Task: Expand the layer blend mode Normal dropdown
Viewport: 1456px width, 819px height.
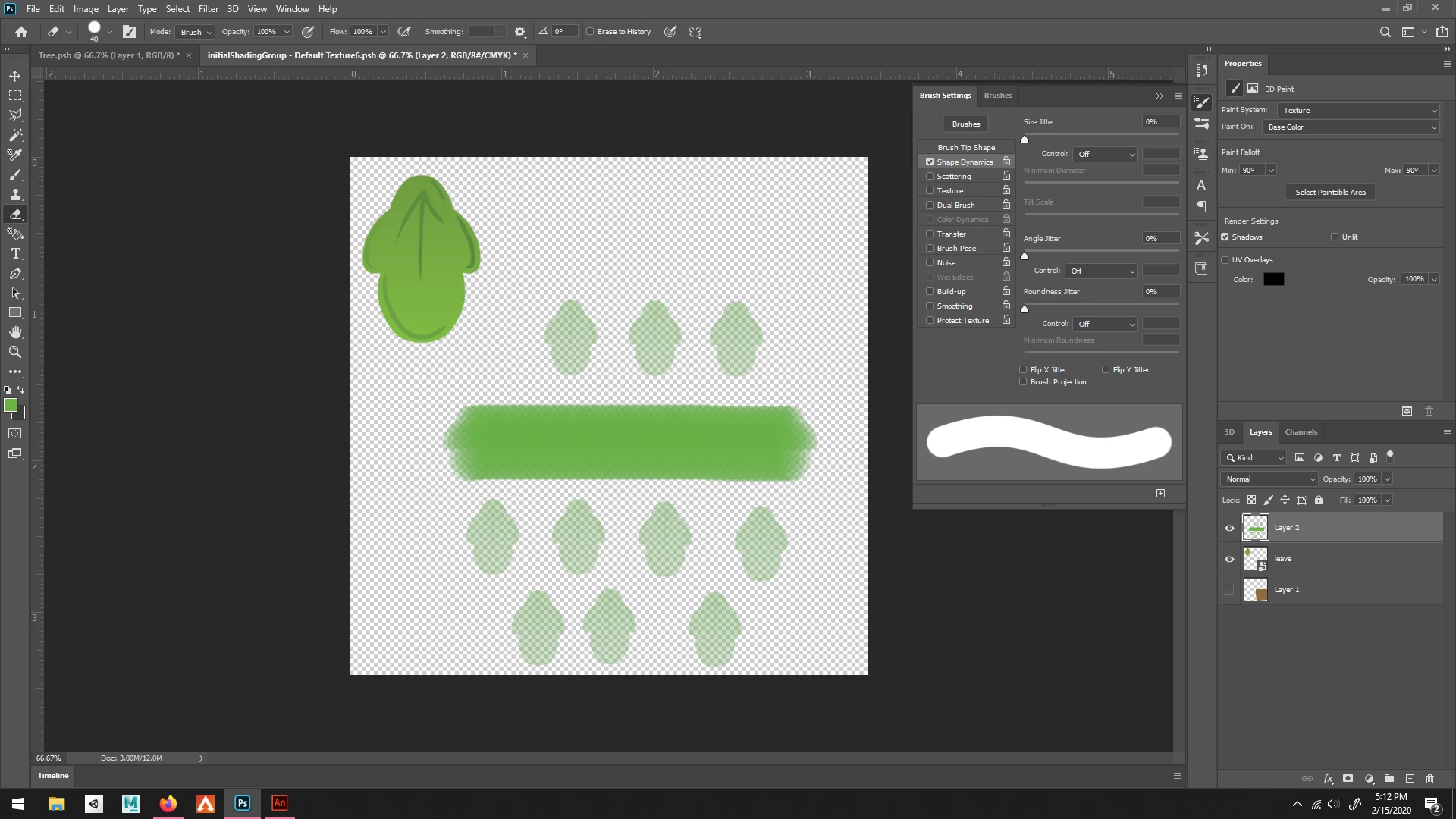Action: (1269, 479)
